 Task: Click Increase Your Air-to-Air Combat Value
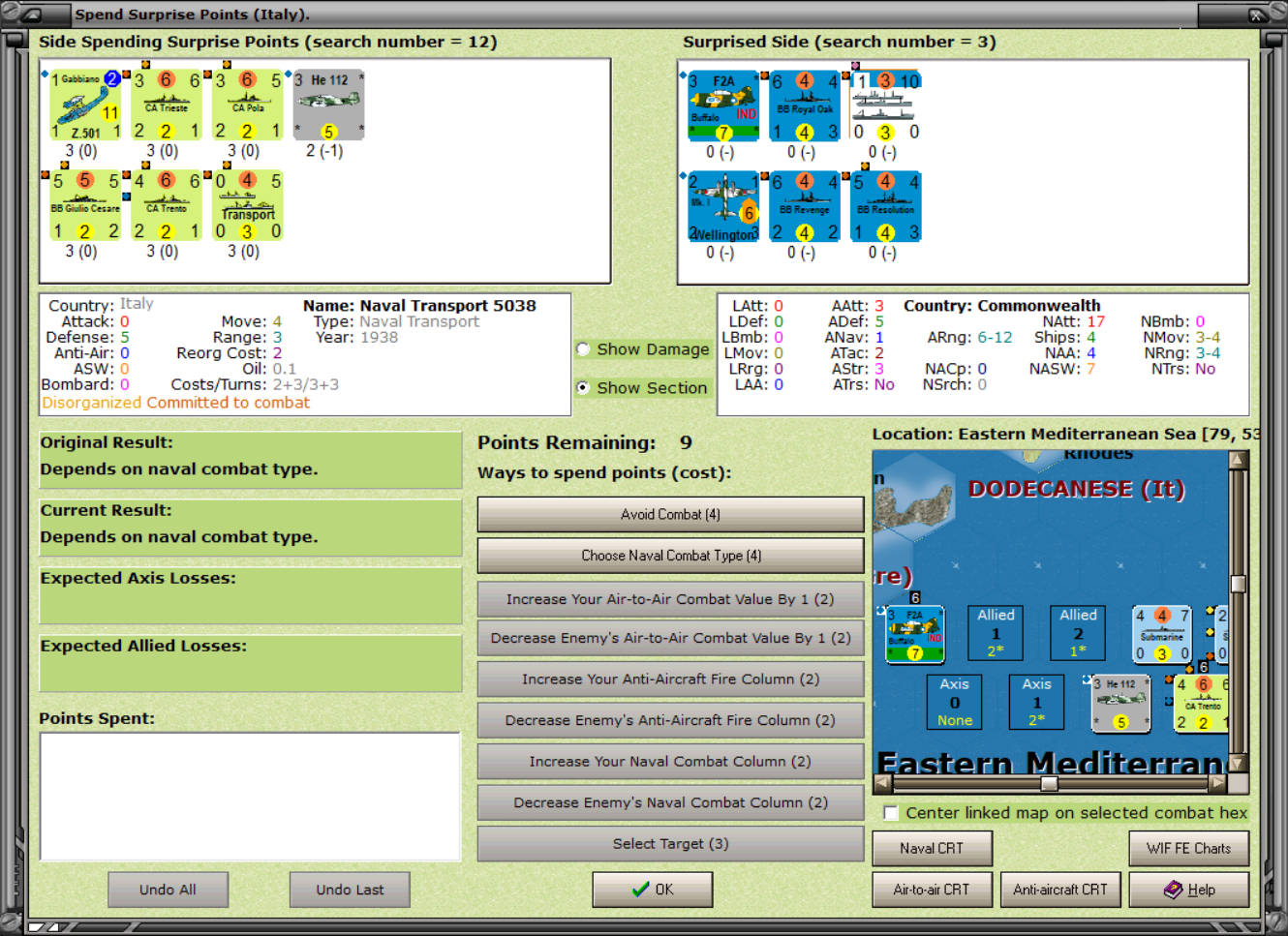coord(670,599)
